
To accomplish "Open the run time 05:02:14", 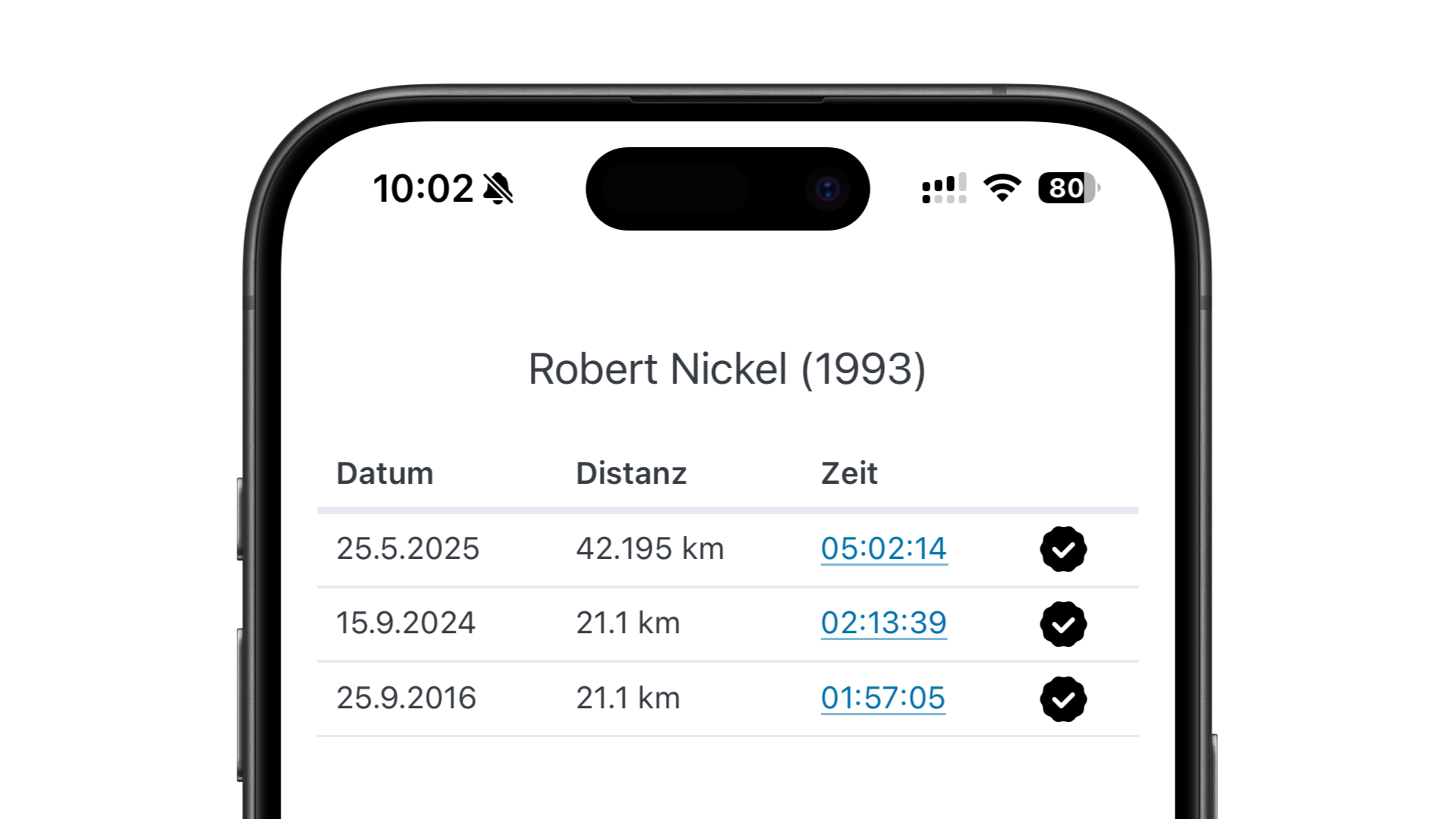I will [x=883, y=548].
